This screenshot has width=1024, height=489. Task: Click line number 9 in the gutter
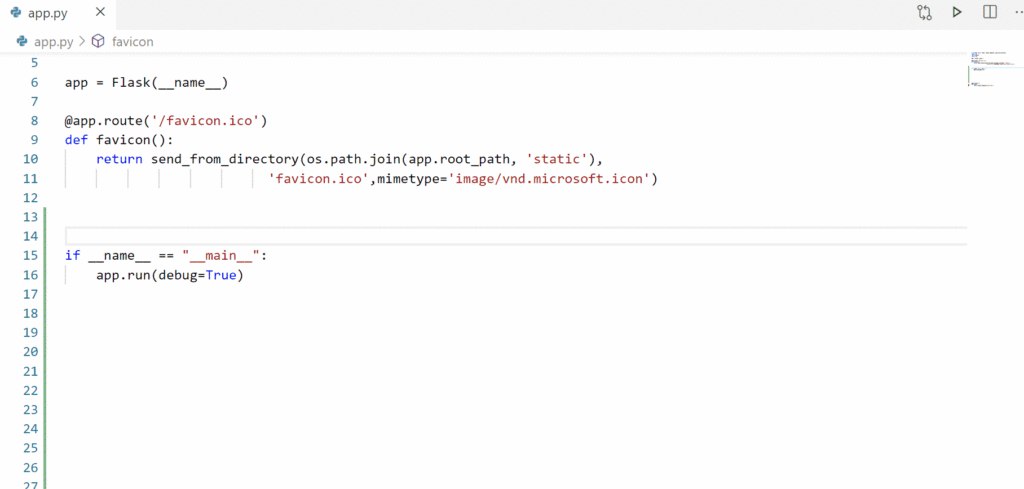point(34,140)
